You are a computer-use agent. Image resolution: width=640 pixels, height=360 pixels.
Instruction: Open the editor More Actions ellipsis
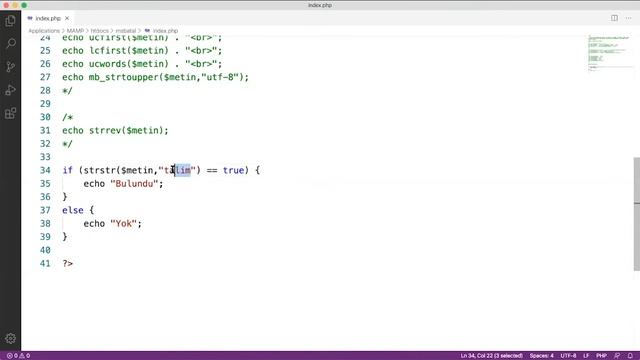tap(629, 18)
